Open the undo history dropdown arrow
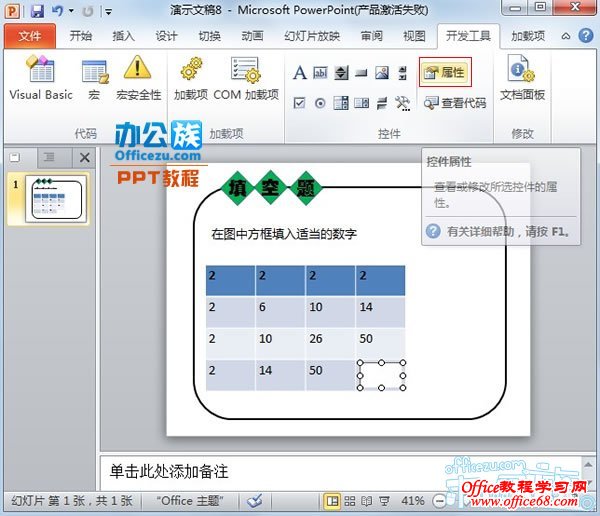600x516 pixels. pos(72,11)
